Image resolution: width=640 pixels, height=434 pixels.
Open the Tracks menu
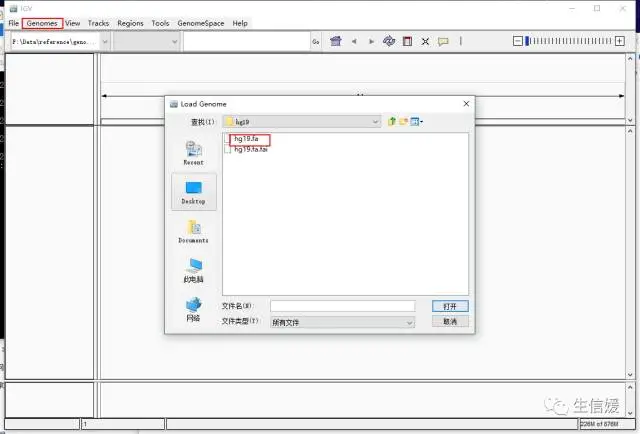point(98,23)
